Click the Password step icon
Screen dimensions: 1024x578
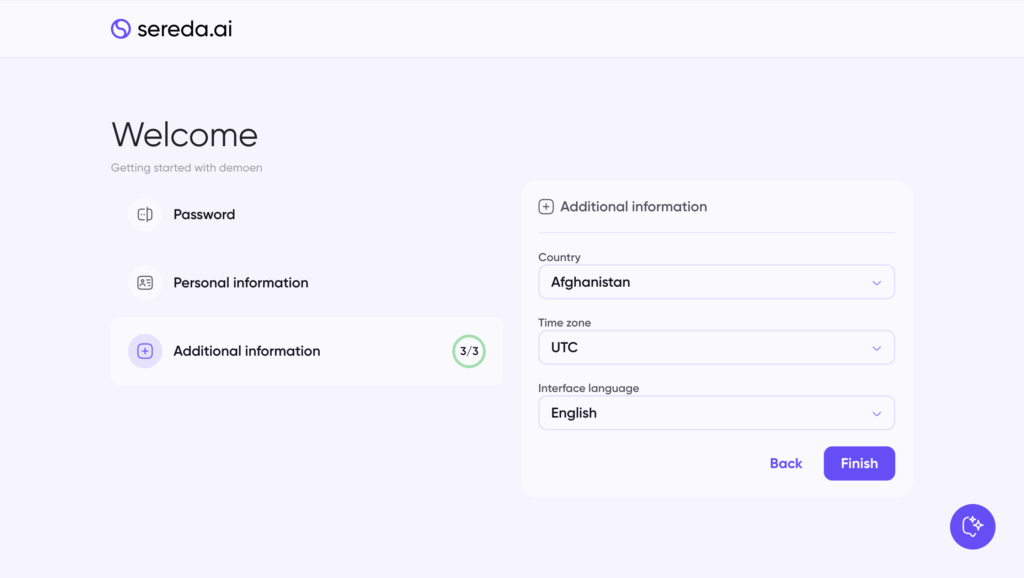tap(145, 214)
